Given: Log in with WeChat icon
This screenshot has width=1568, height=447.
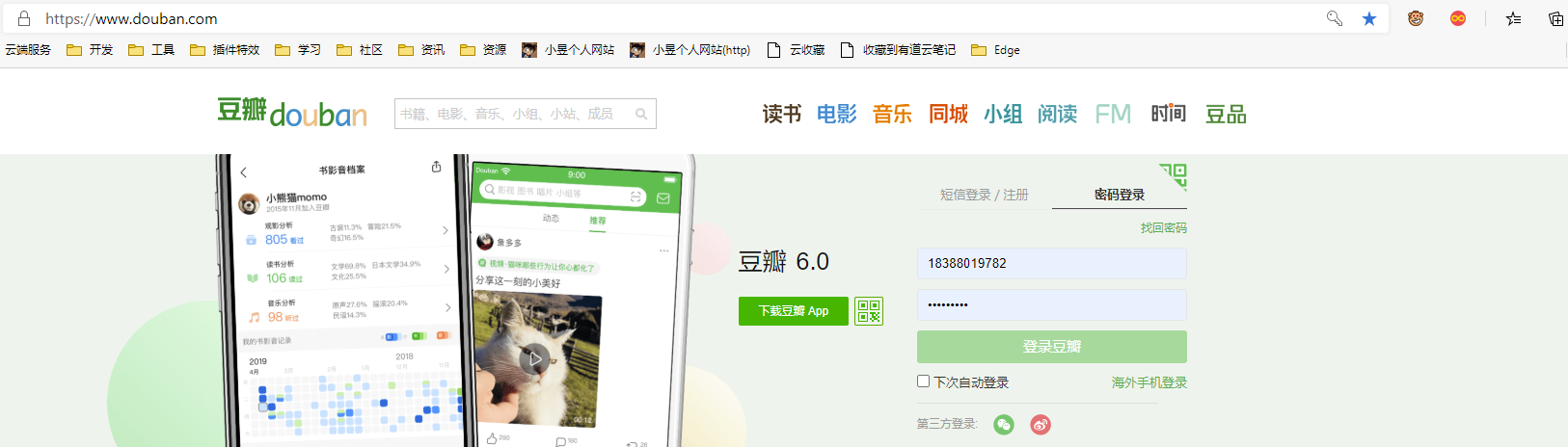Looking at the screenshot, I should tap(1004, 425).
